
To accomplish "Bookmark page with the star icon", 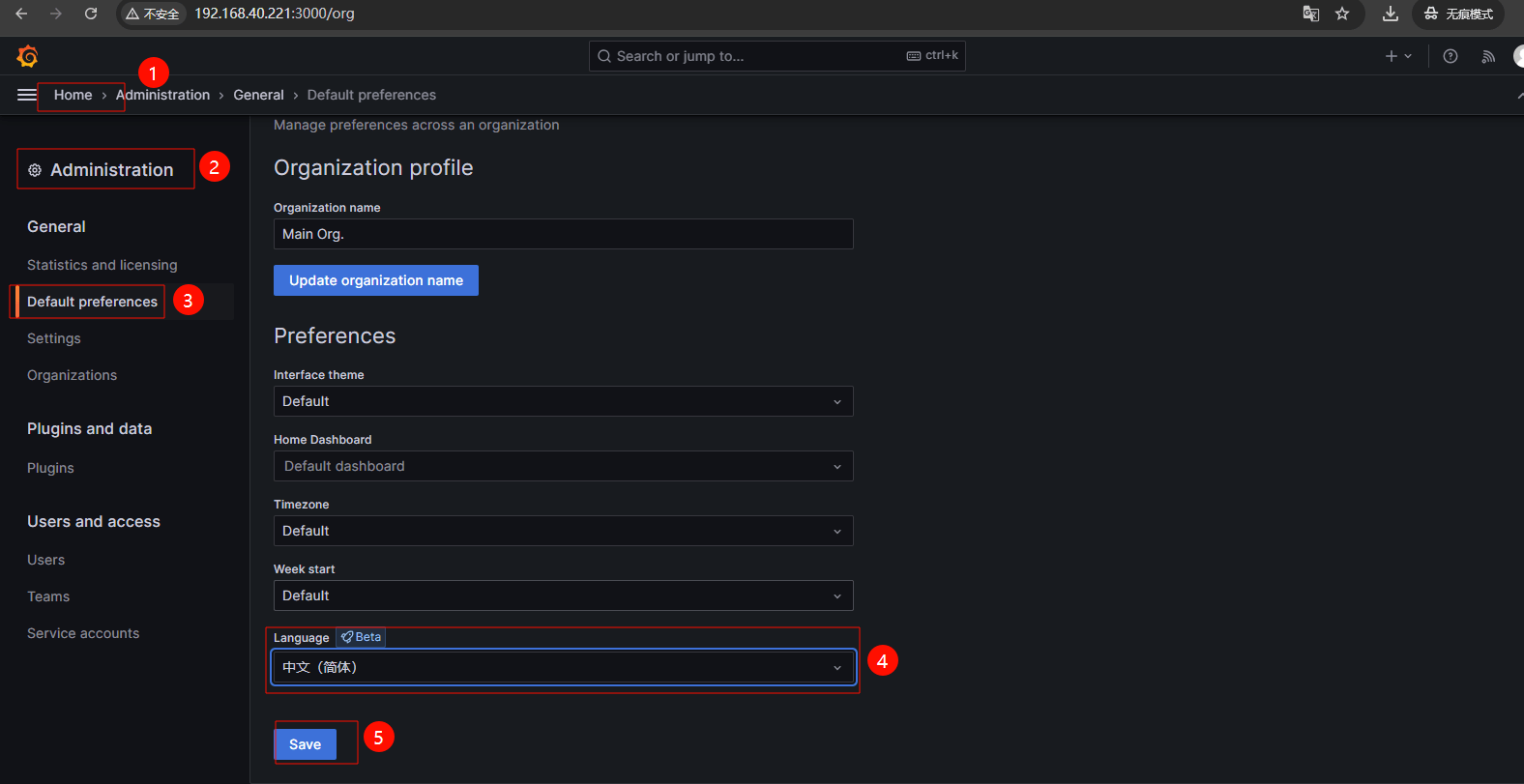I will click(1342, 14).
